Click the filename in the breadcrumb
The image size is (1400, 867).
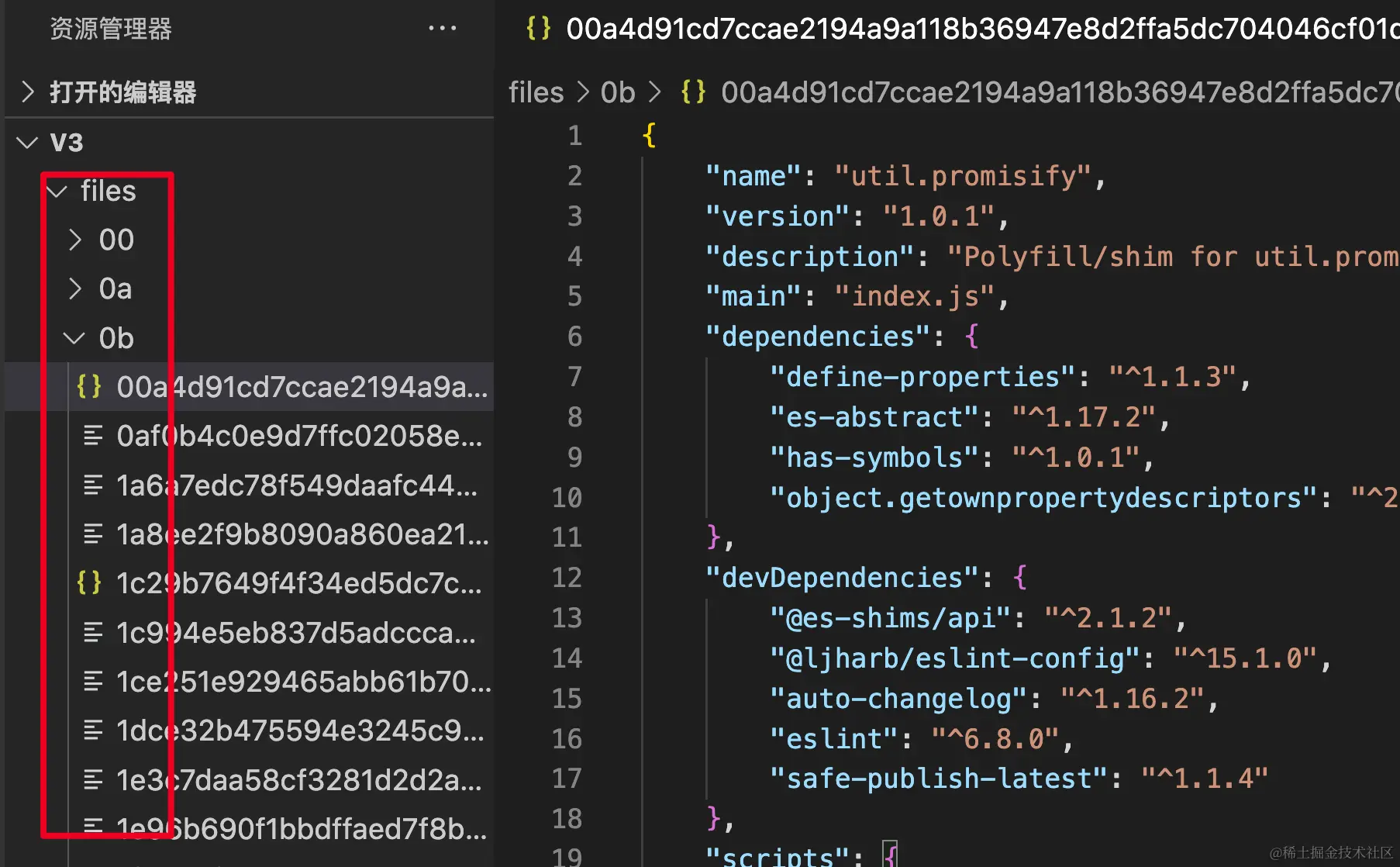point(1060,92)
